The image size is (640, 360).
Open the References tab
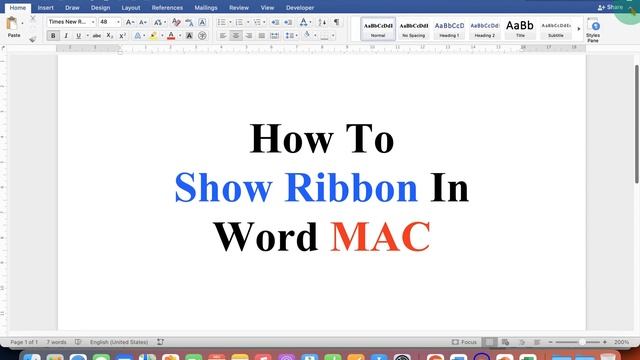167,8
